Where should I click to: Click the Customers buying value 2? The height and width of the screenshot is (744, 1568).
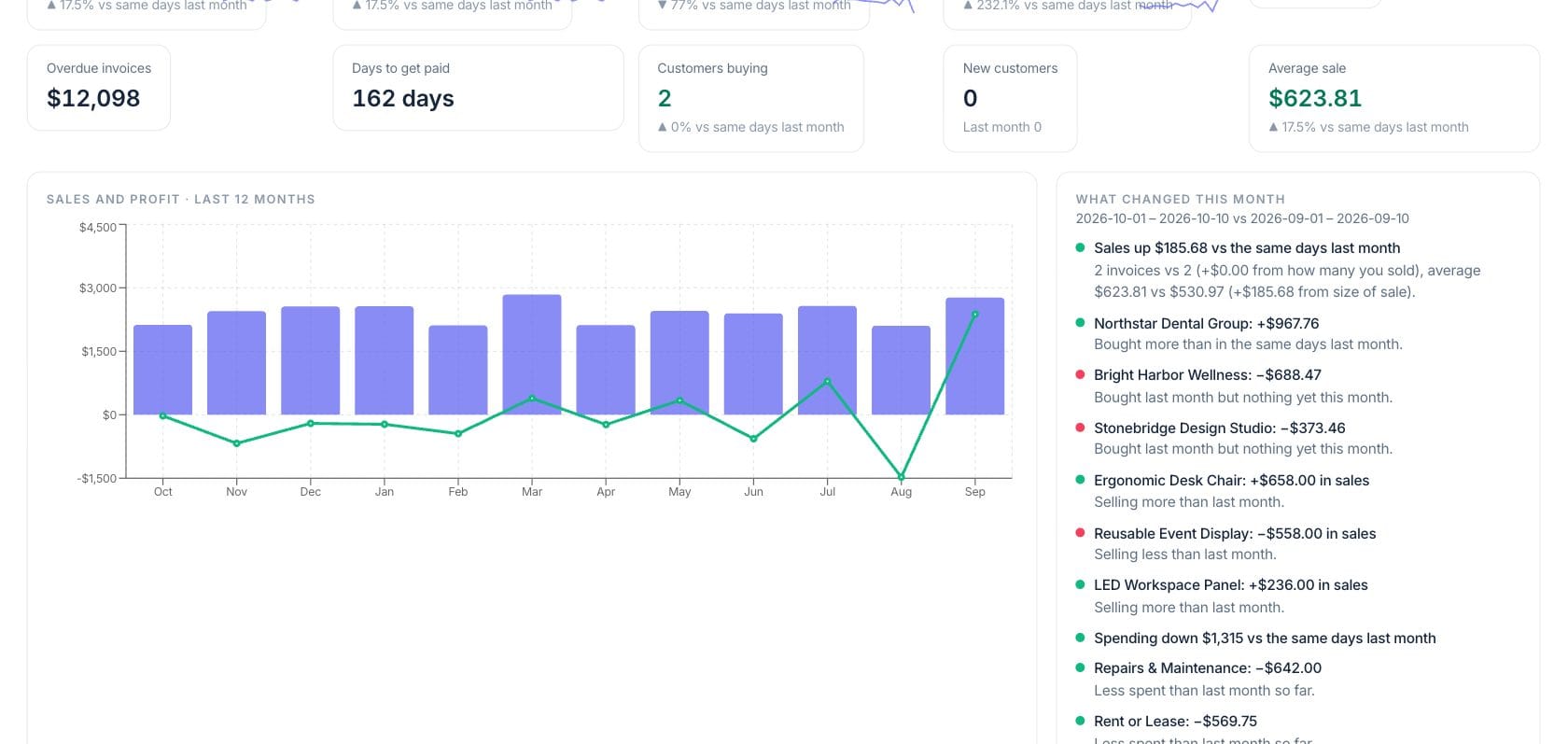665,98
